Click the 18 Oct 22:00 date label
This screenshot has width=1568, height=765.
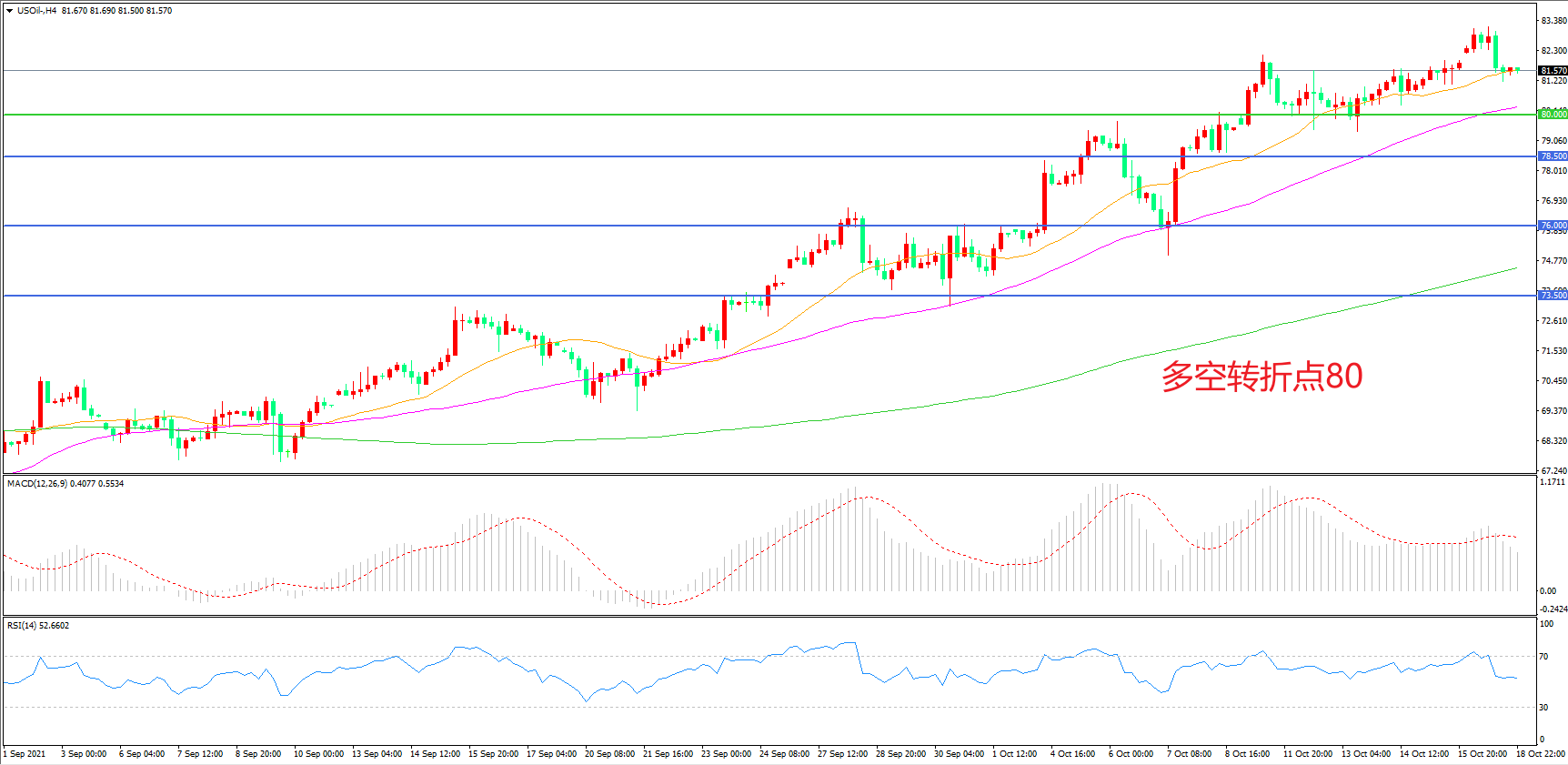pyautogui.click(x=1540, y=754)
